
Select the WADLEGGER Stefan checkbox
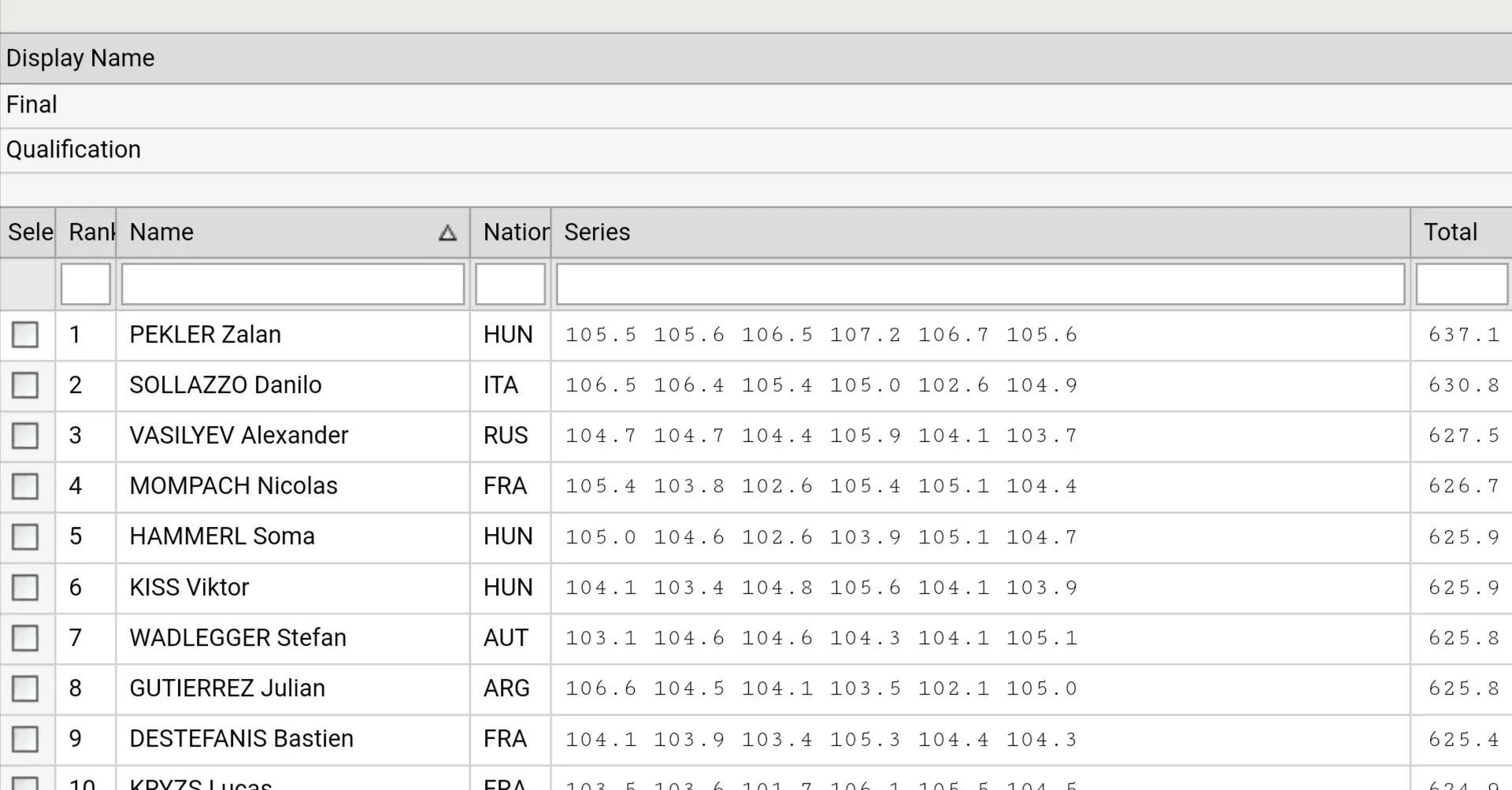(25, 638)
